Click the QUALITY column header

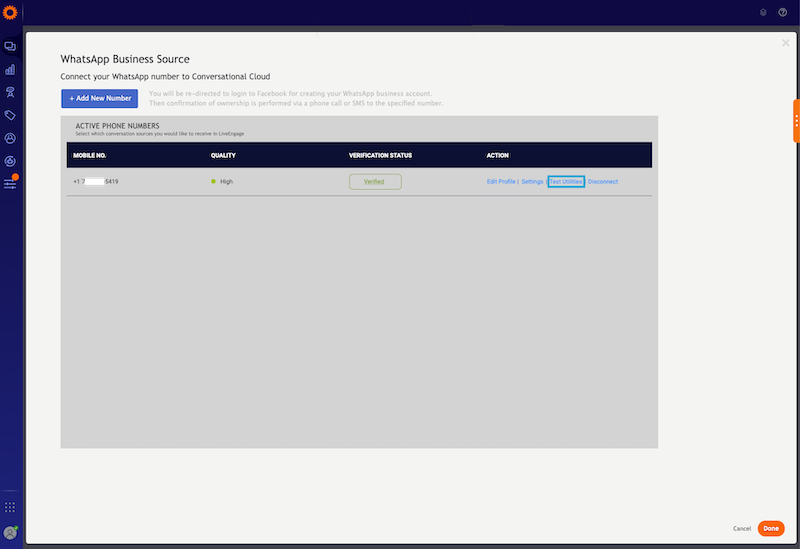pyautogui.click(x=223, y=155)
